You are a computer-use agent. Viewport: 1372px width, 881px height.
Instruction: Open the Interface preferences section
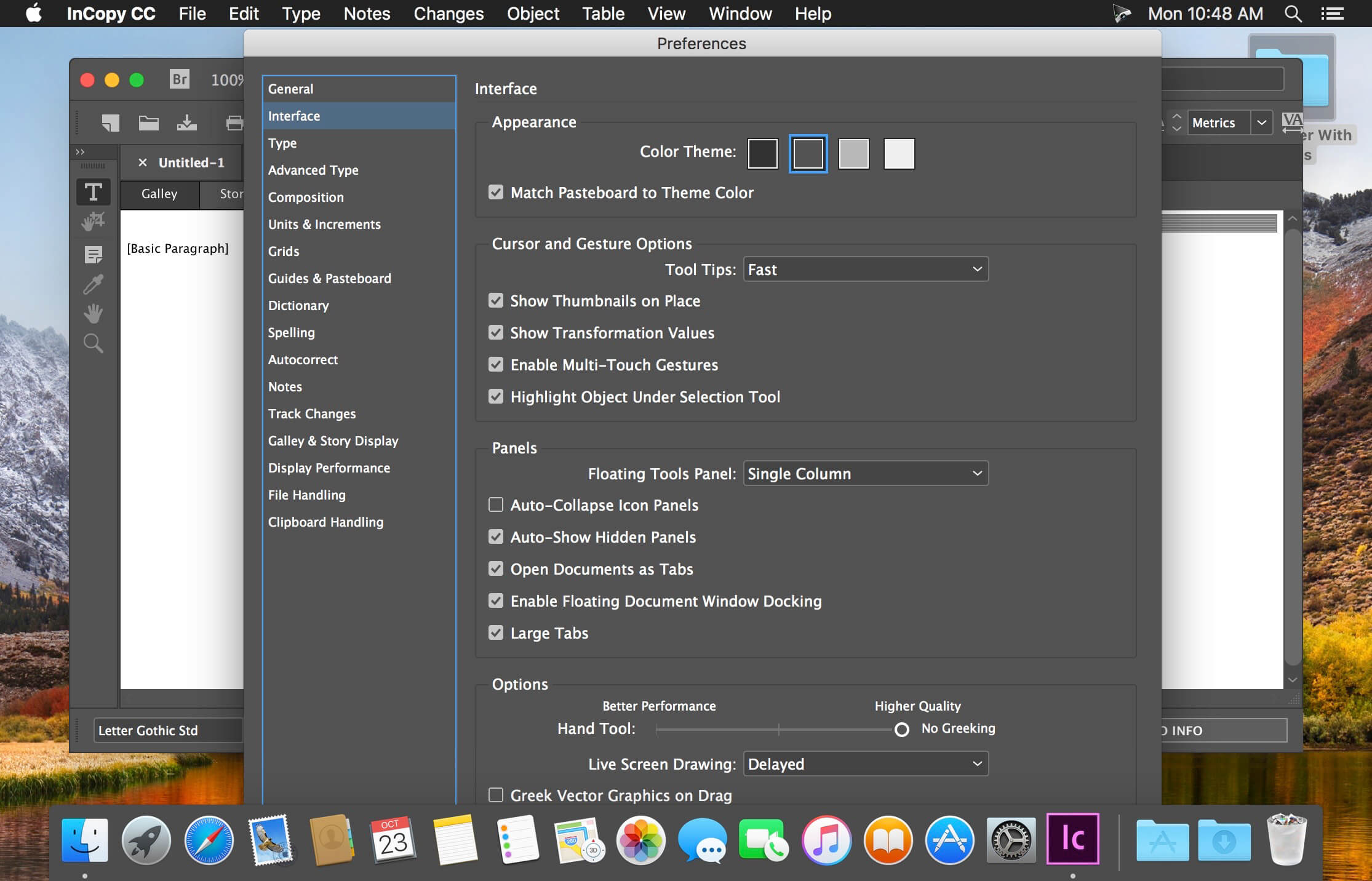tap(293, 116)
